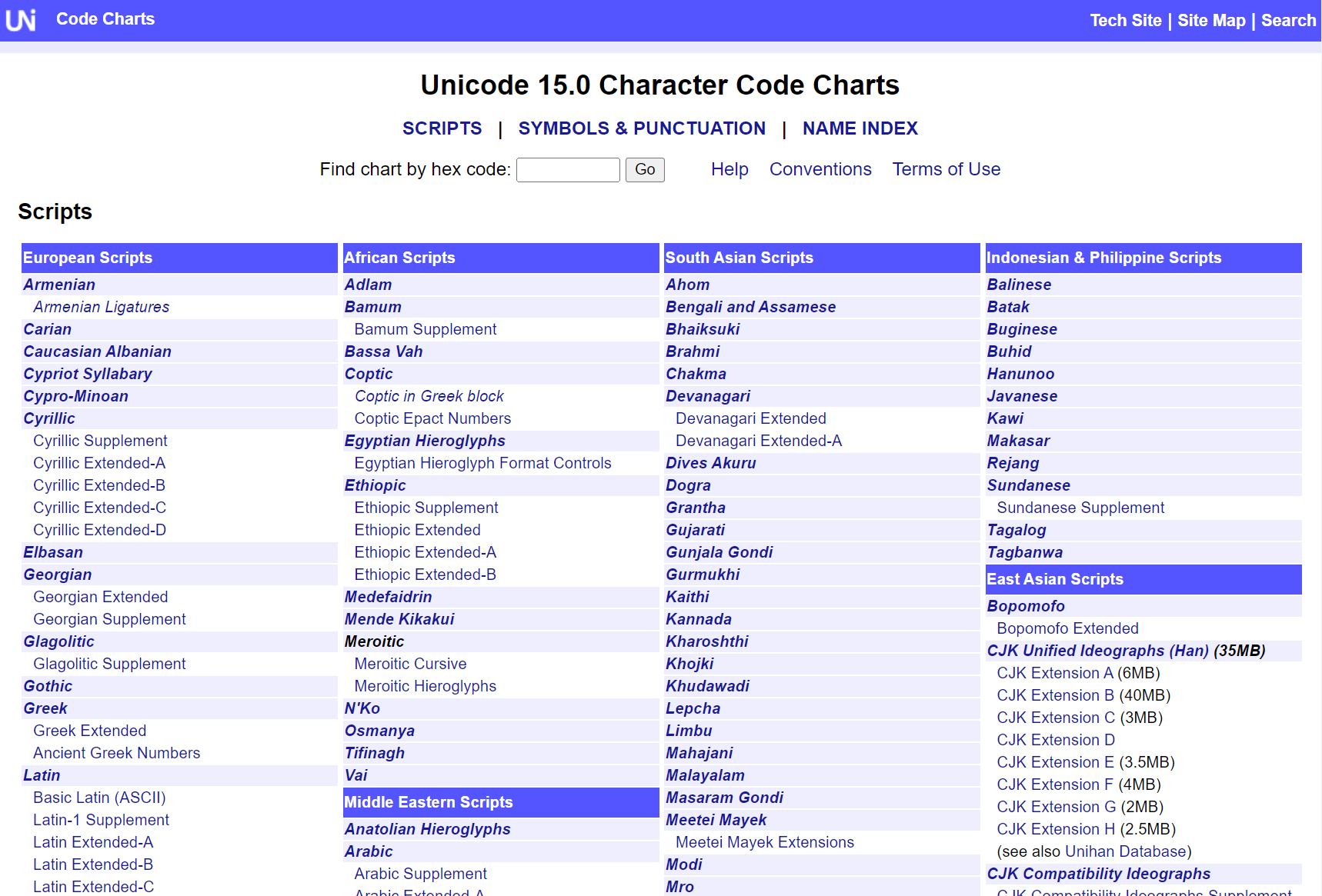1322x896 pixels.
Task: Open the Medefaidrin chart
Action: pos(388,597)
